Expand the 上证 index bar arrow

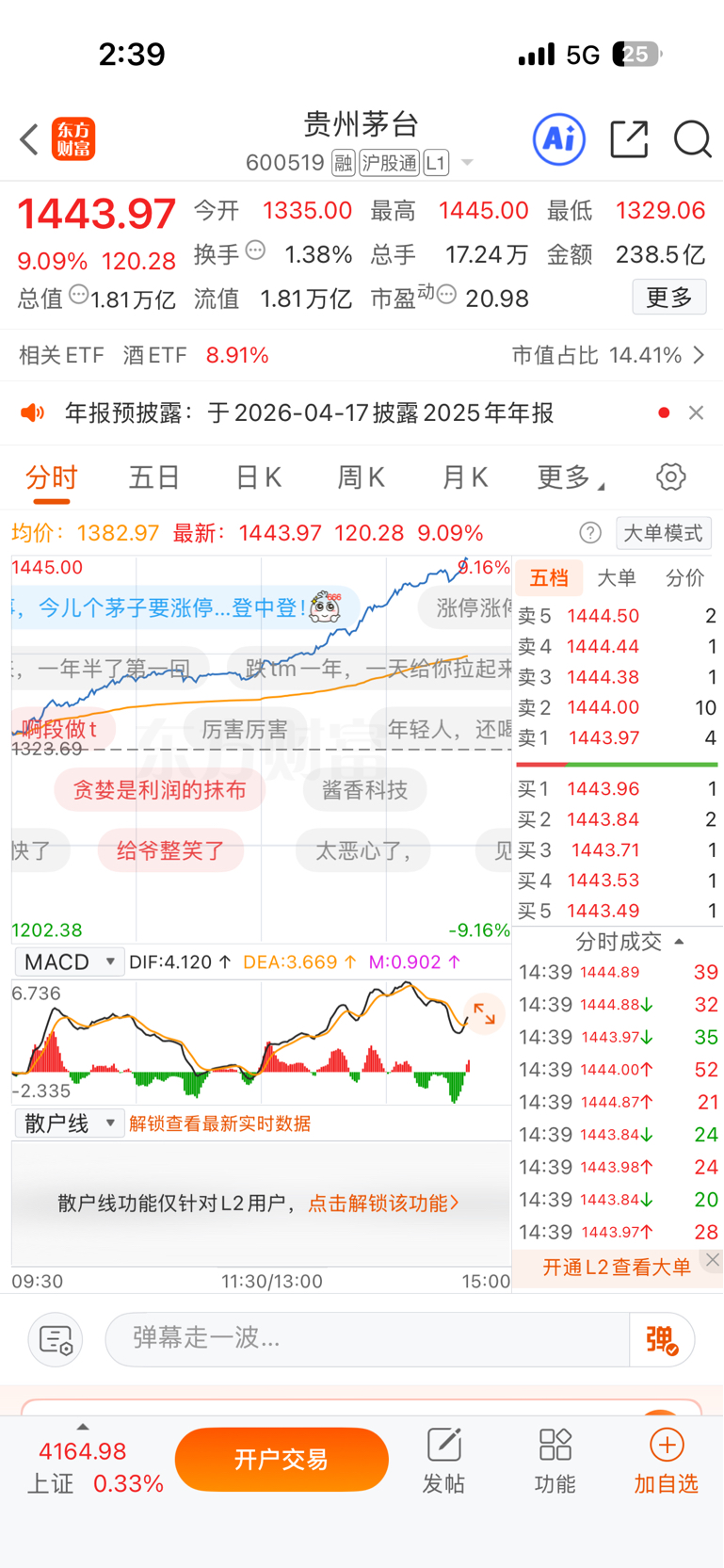tap(83, 1427)
